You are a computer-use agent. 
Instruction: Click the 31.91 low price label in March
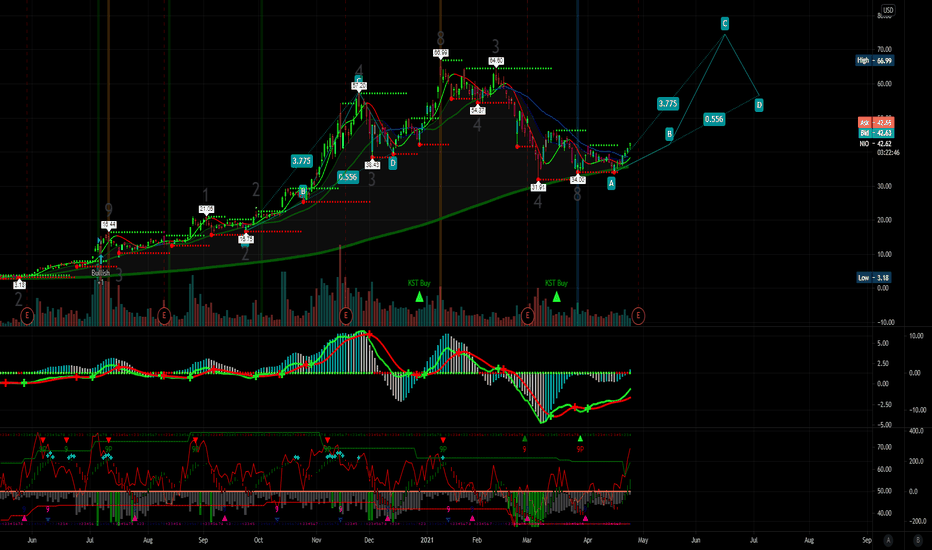coord(538,187)
